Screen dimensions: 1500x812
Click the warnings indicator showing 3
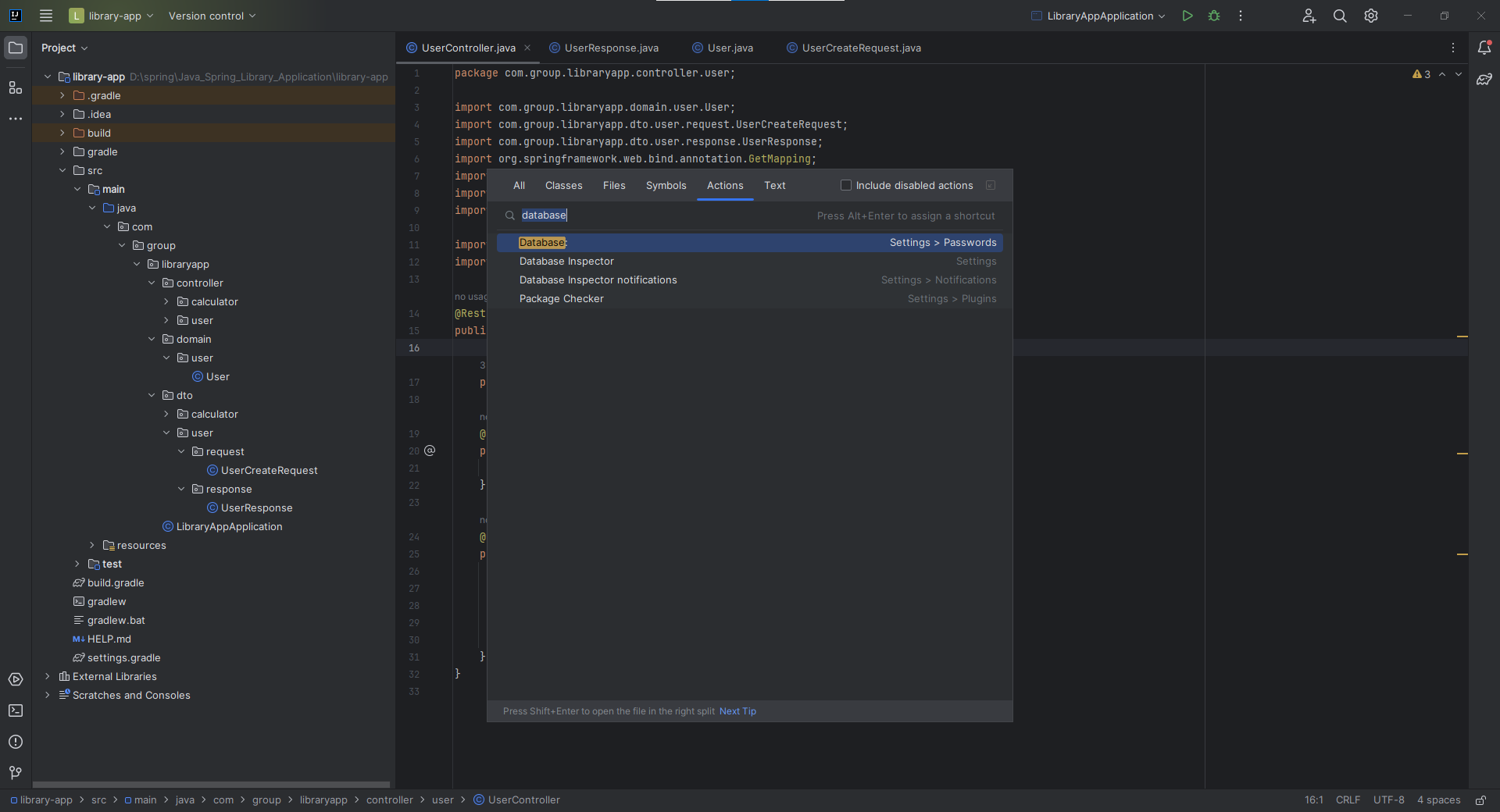[x=1422, y=74]
